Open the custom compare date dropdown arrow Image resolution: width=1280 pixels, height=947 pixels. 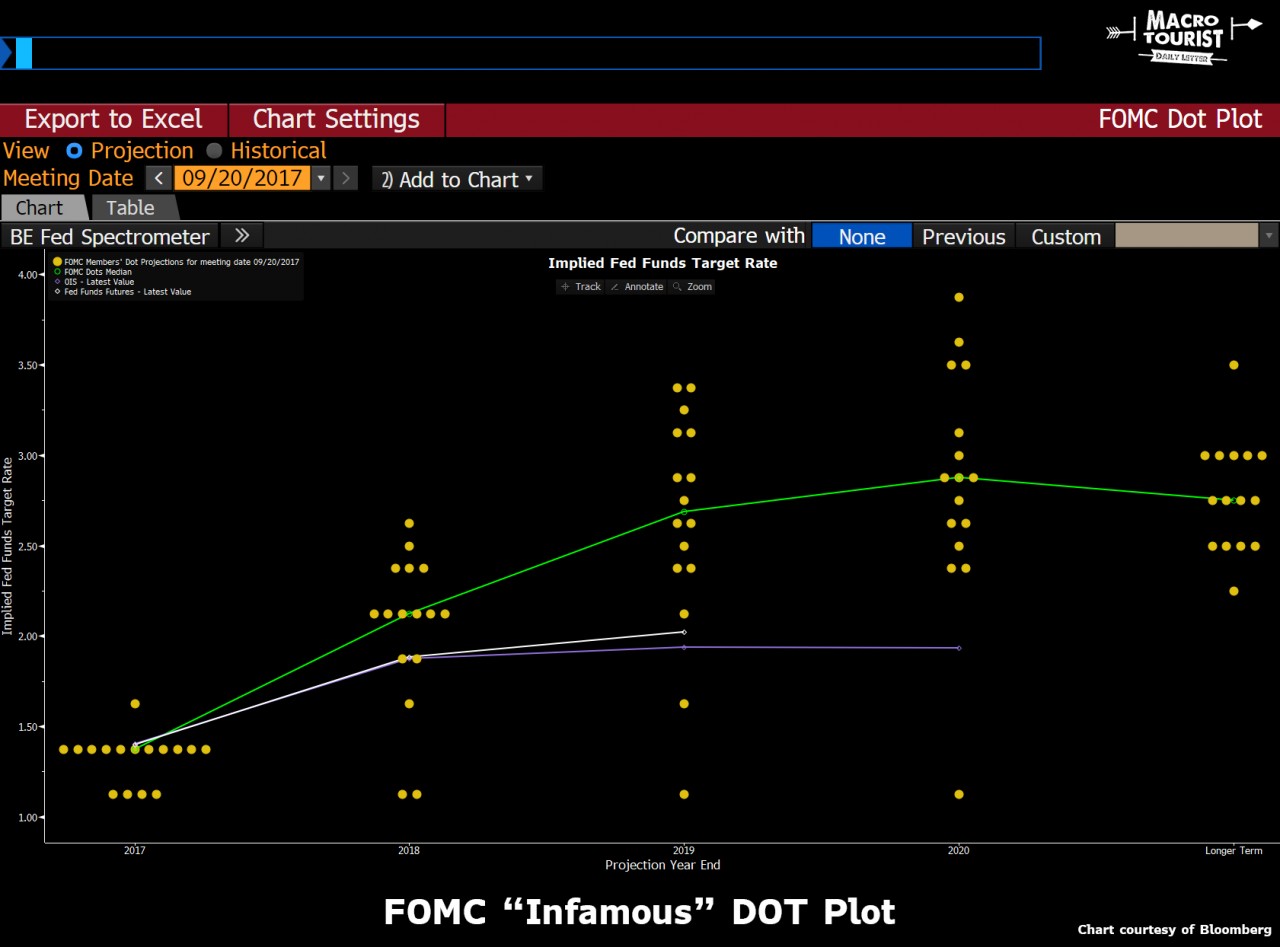coord(1269,236)
